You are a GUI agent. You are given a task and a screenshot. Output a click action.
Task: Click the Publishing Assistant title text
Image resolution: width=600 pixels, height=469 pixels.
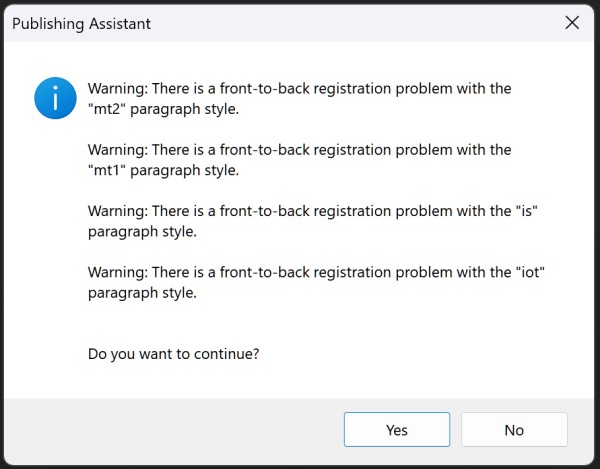(x=82, y=24)
